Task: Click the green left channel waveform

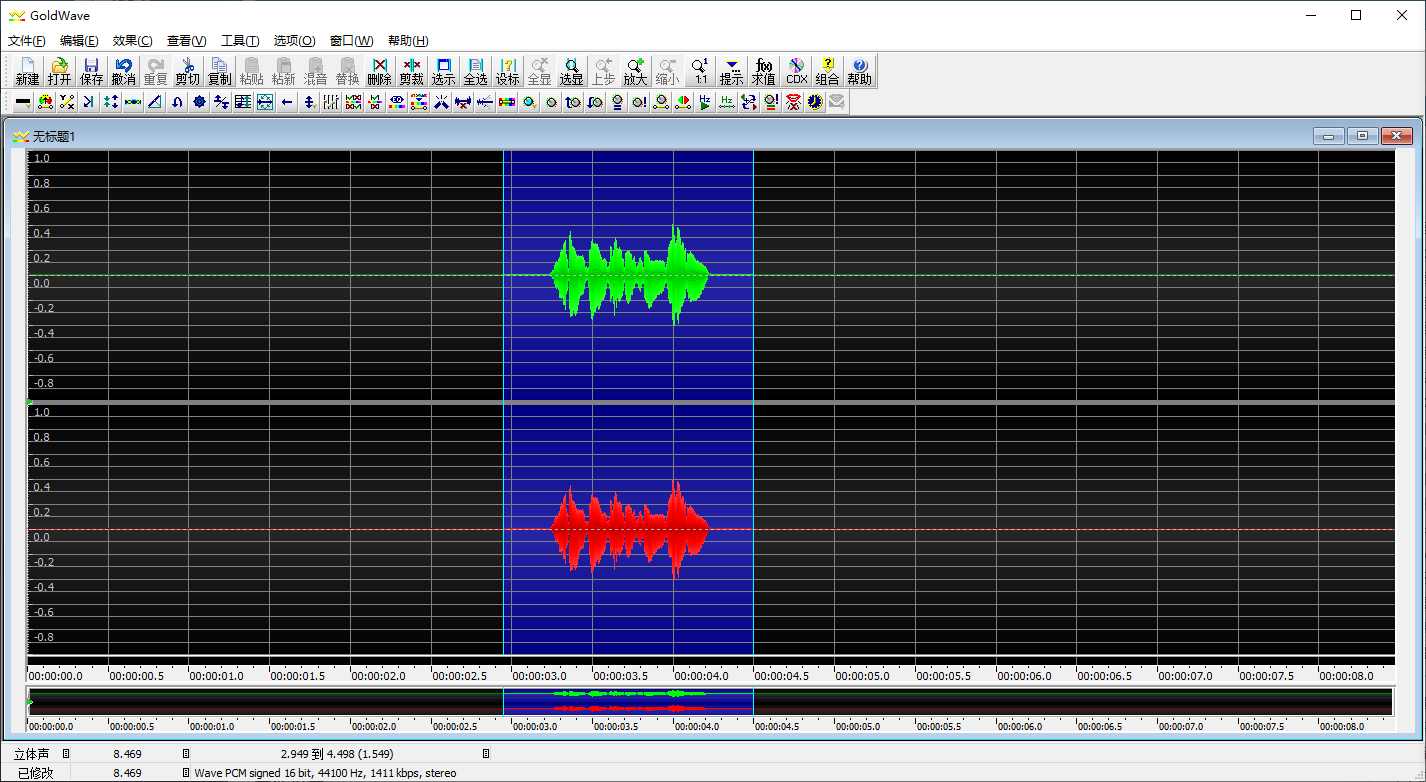Action: [630, 275]
